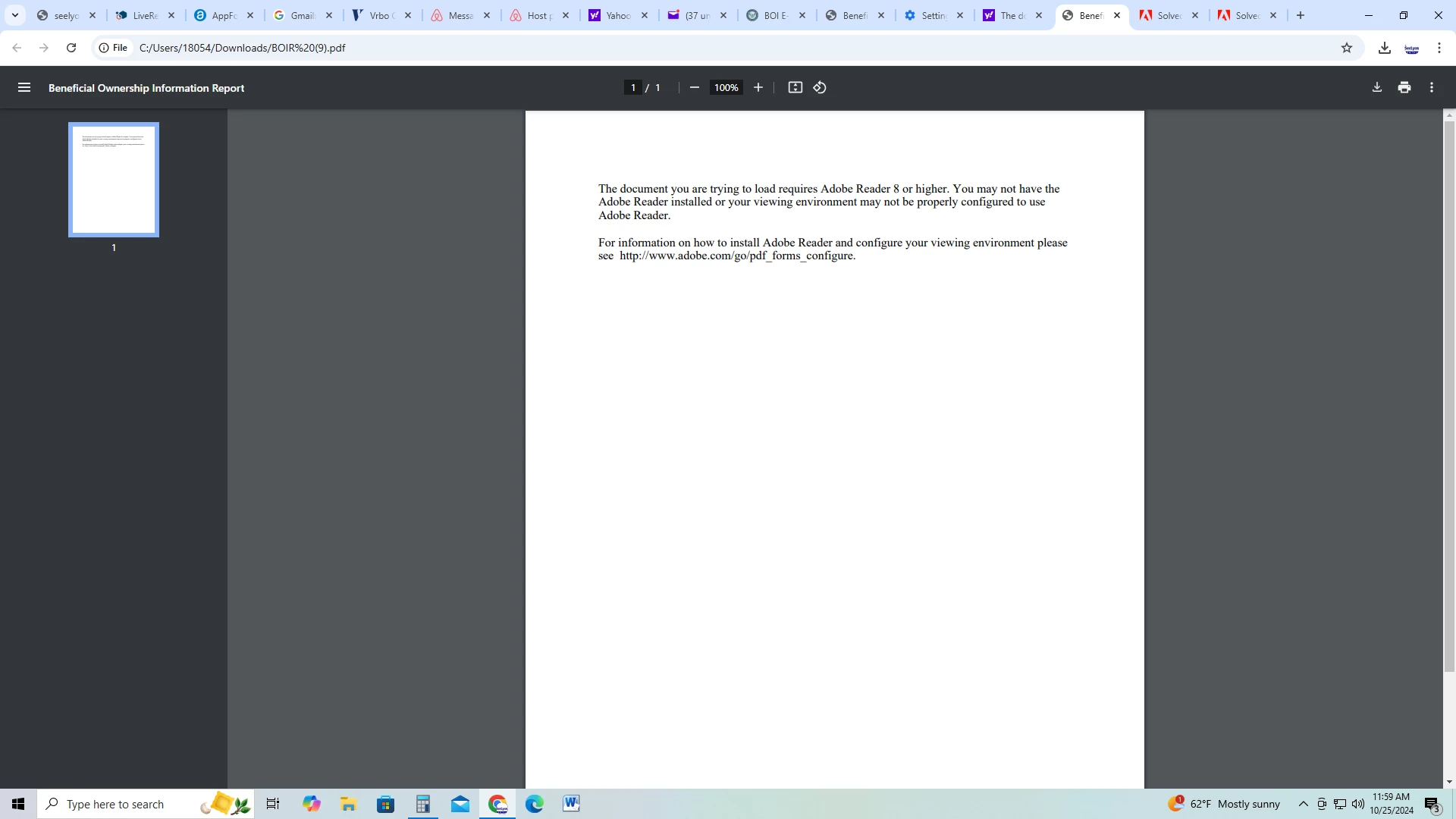This screenshot has height=819, width=1456.
Task: Select the zoom percentage field
Action: point(726,88)
